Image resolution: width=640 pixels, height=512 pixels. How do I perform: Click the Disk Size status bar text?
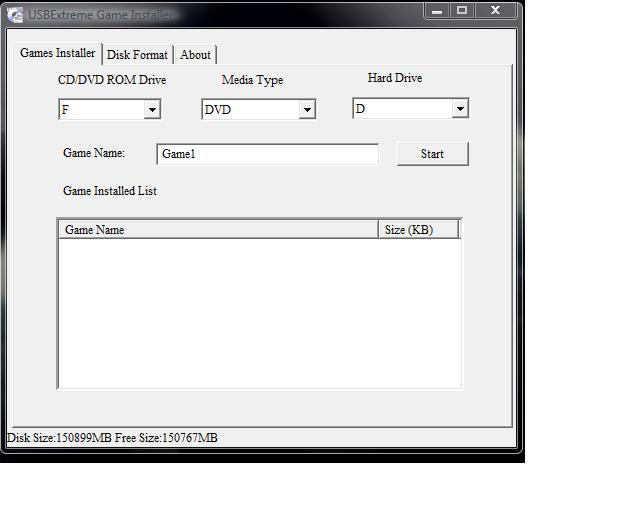(x=112, y=438)
